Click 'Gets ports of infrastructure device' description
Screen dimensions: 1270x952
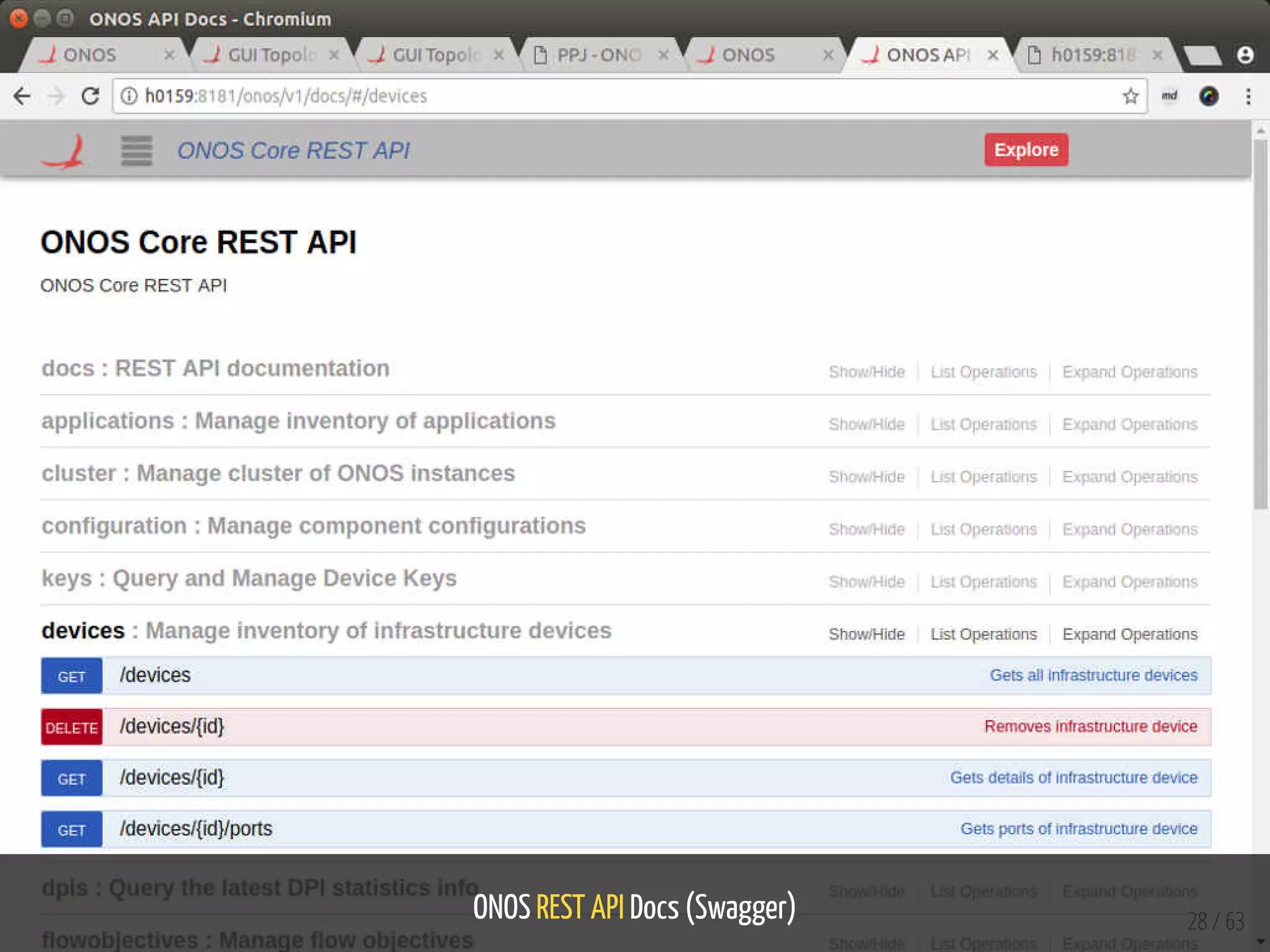point(1079,829)
